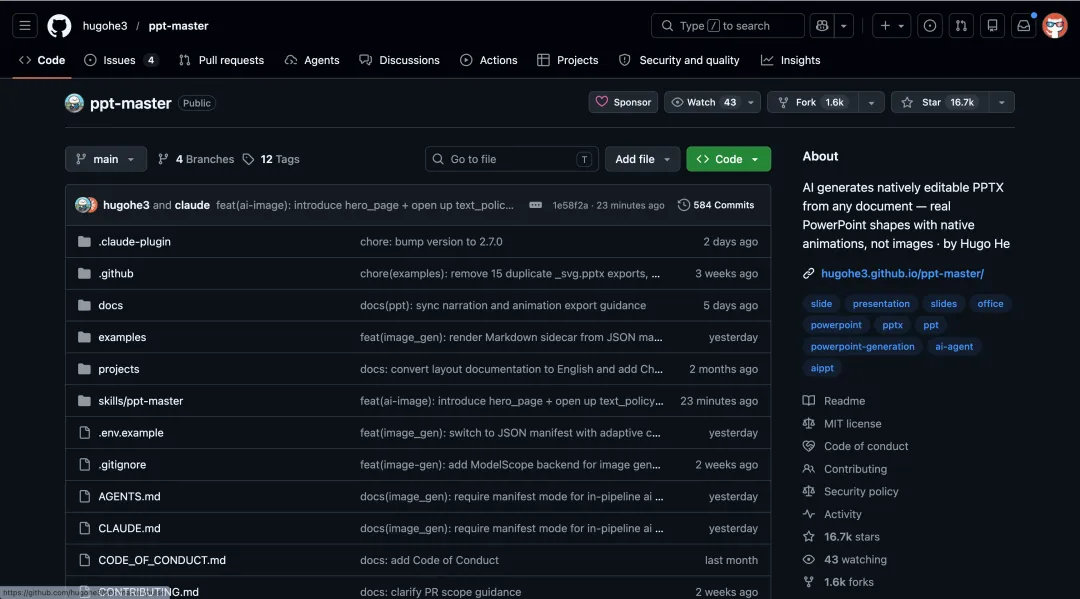
Task: Select the aippt topic tag
Action: (822, 368)
